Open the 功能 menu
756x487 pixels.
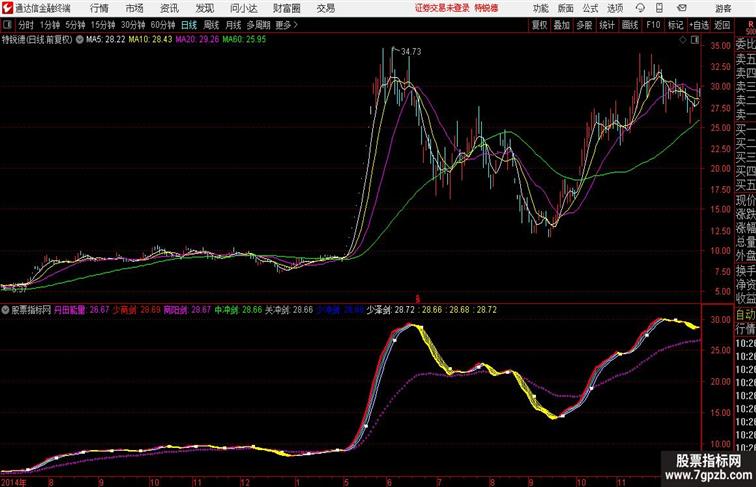(x=541, y=9)
